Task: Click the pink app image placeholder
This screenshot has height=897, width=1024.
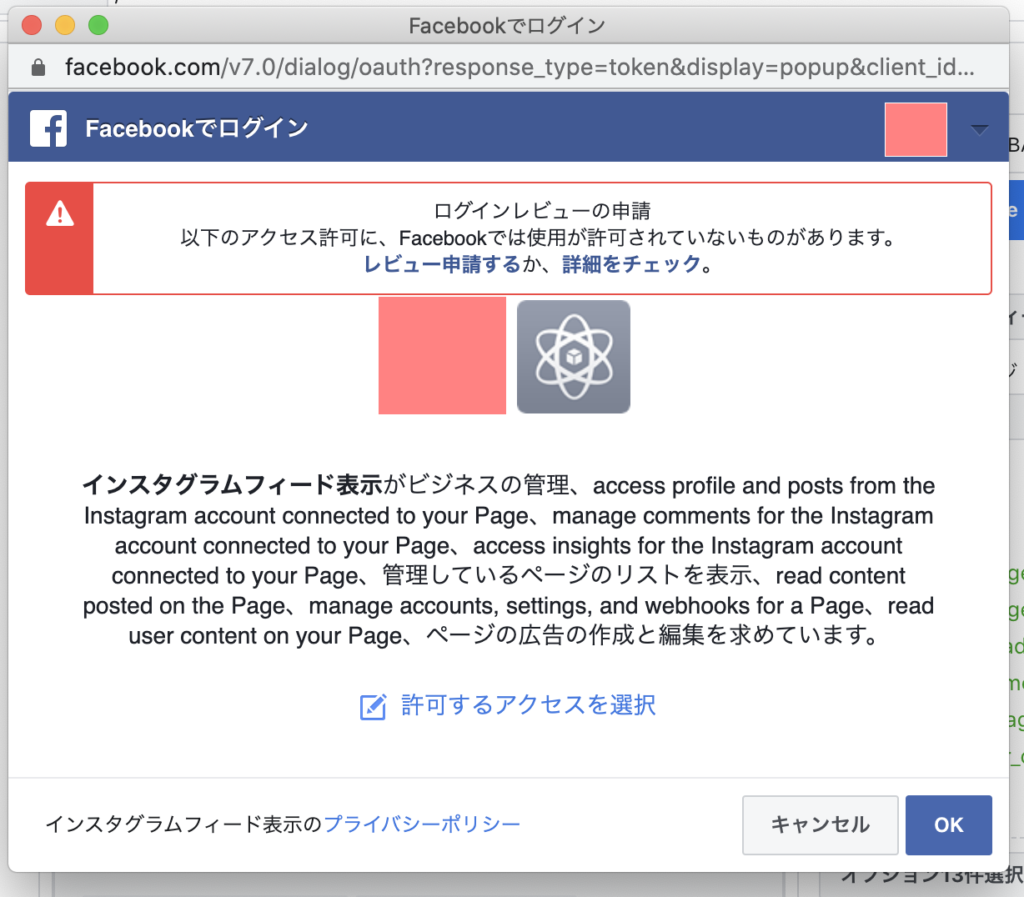Action: [441, 356]
